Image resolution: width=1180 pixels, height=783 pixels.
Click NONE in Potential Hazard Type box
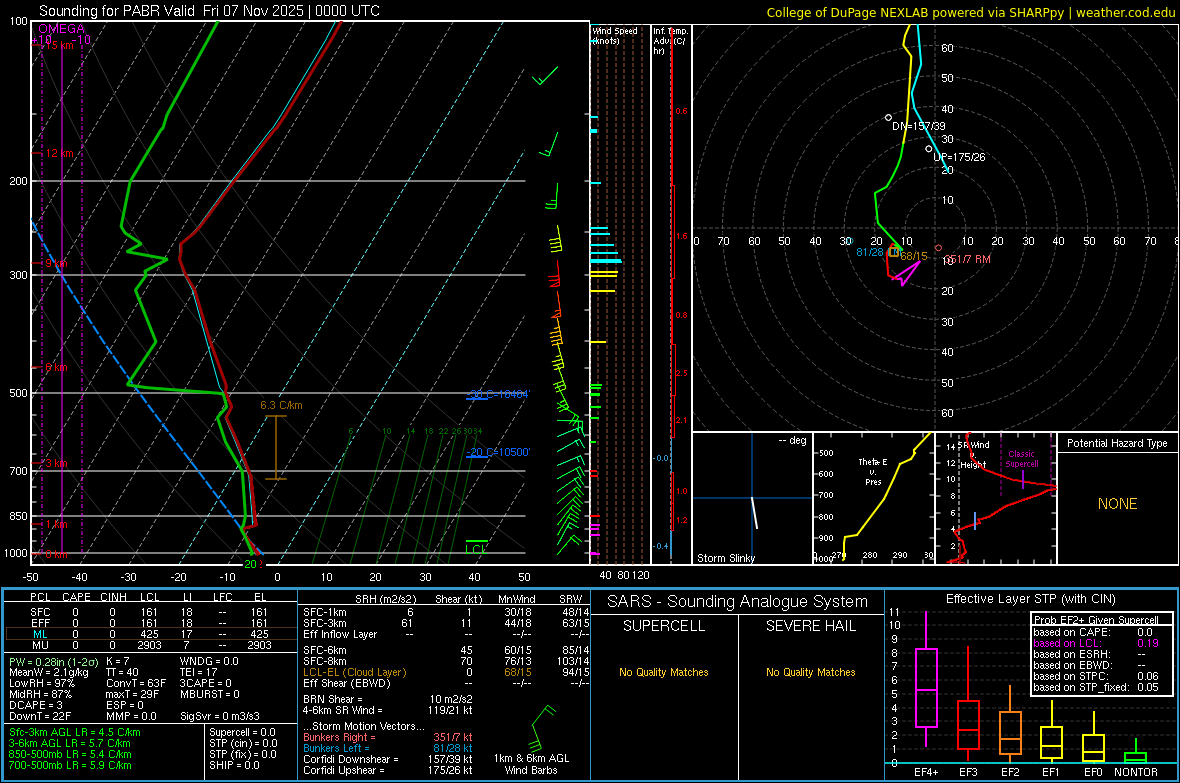pos(1117,504)
